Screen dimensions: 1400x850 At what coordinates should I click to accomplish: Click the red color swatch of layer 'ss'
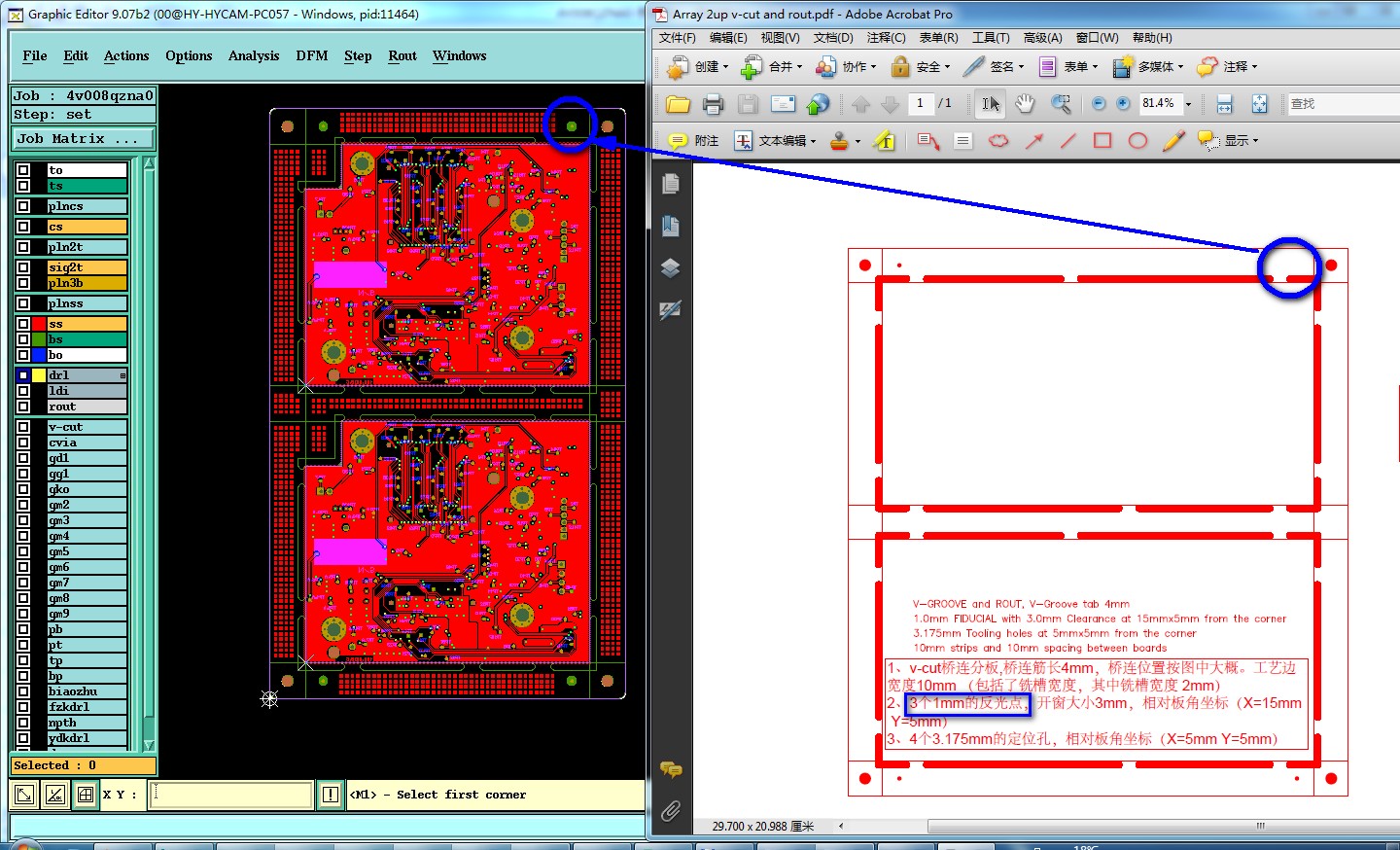39,324
